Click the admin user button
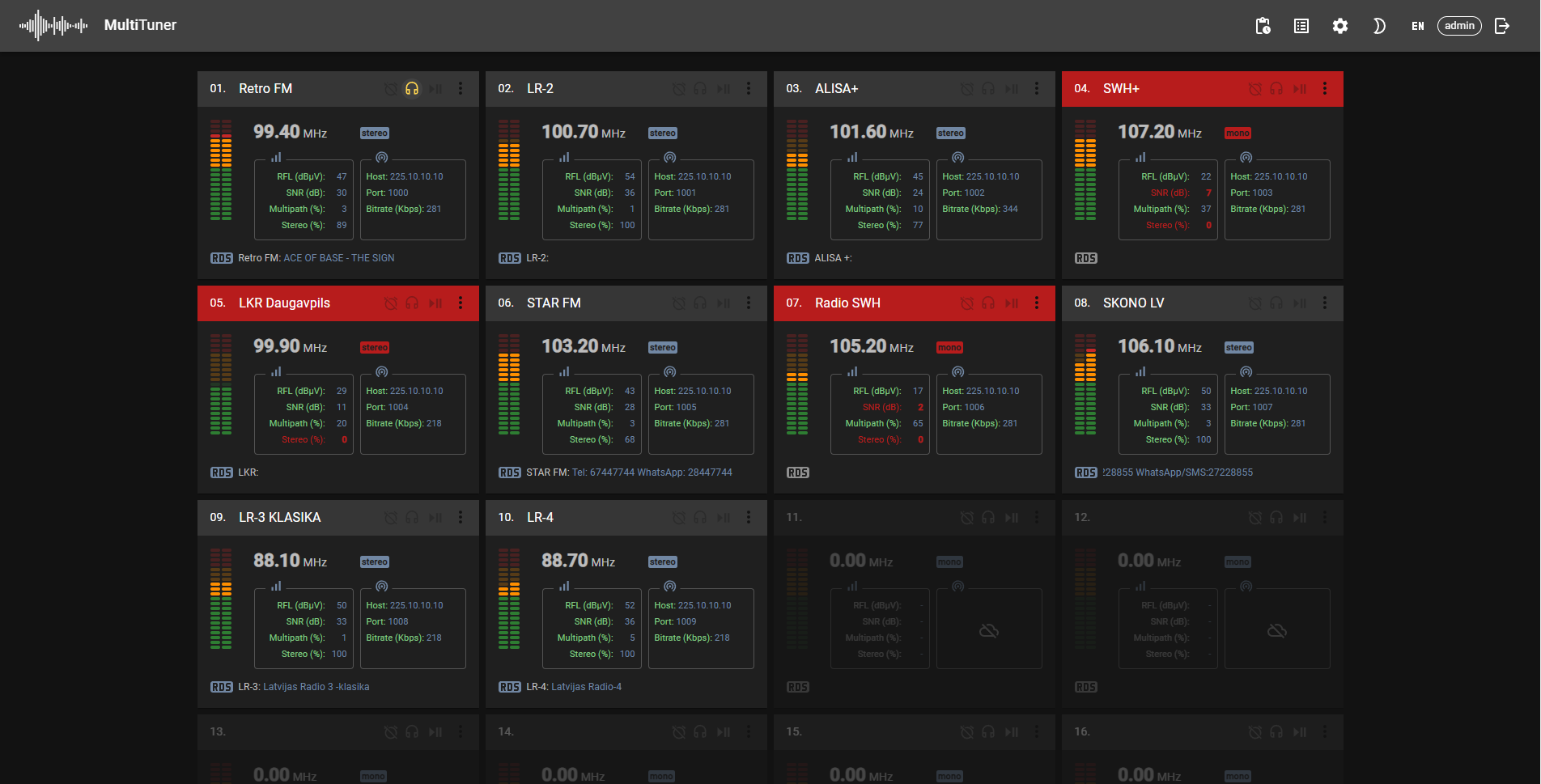Image resolution: width=1541 pixels, height=784 pixels. (1459, 26)
